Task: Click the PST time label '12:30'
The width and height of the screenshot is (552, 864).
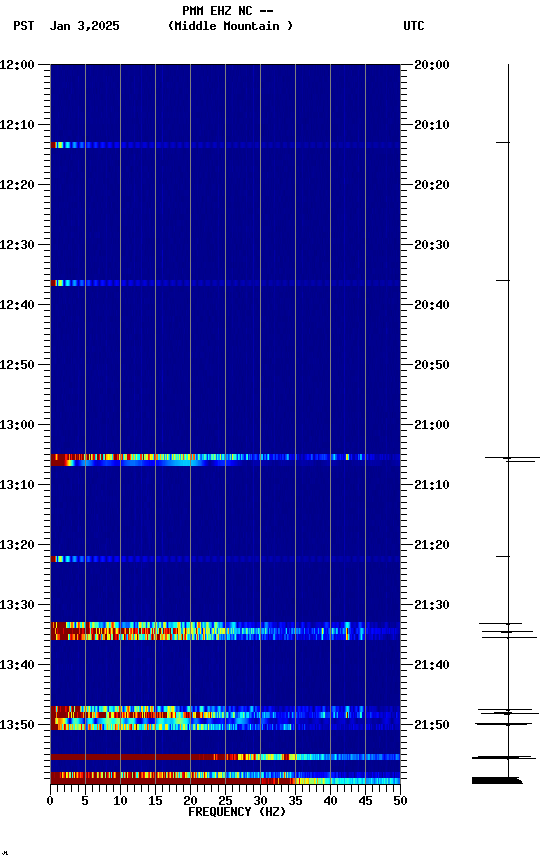Action: [17, 245]
